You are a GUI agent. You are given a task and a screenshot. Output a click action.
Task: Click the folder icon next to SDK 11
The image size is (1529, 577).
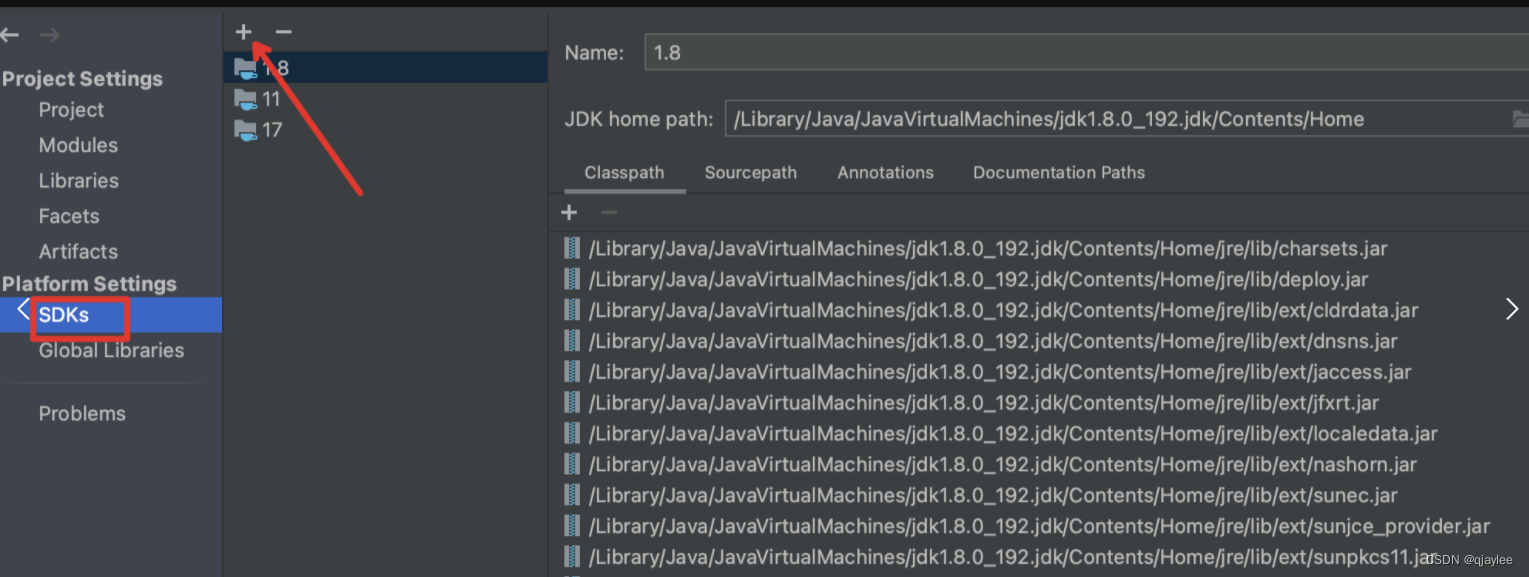point(247,99)
